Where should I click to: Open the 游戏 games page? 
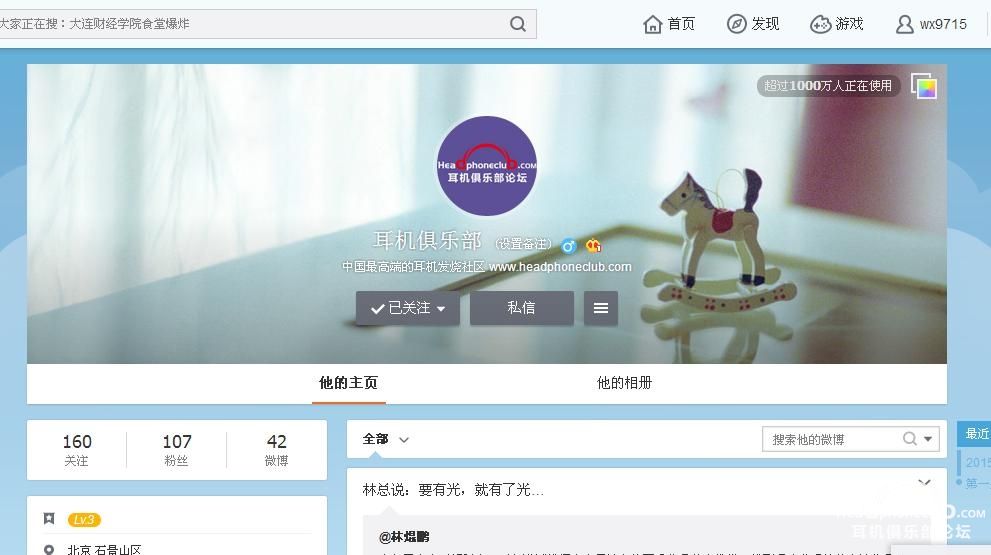pyautogui.click(x=837, y=24)
